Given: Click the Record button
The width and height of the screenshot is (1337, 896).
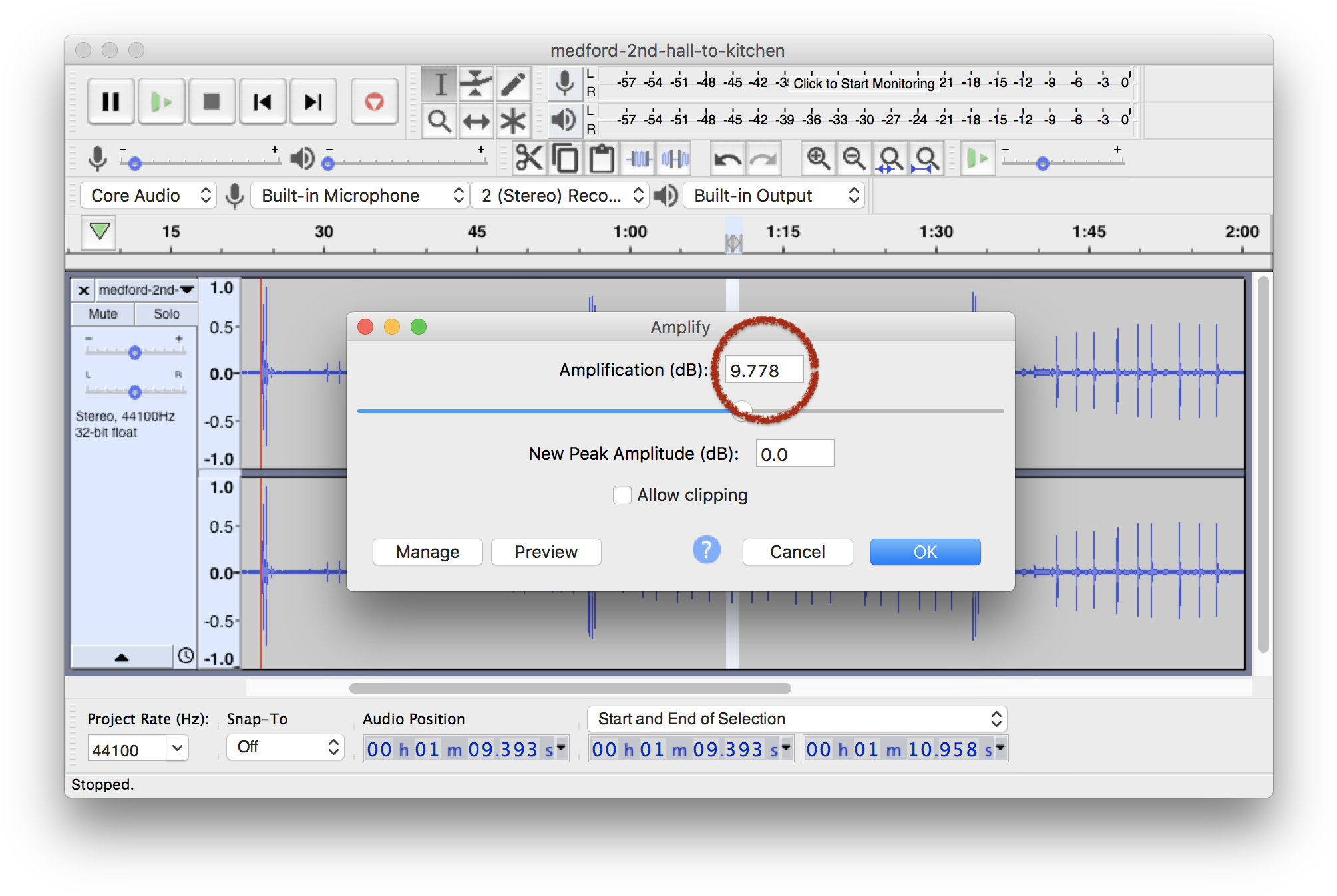Looking at the screenshot, I should 374,102.
